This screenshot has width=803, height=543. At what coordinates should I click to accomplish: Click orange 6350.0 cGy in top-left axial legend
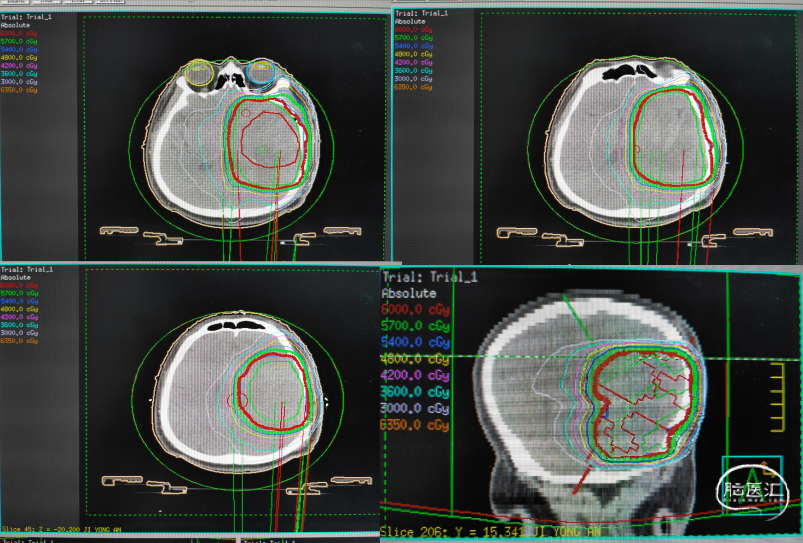click(19, 90)
